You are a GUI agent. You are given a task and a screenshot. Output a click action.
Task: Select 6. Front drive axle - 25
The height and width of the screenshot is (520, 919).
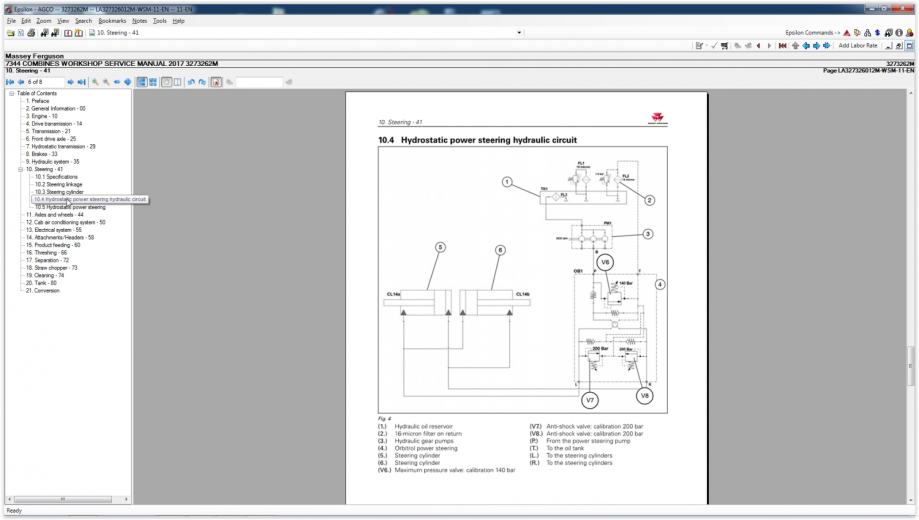50,139
